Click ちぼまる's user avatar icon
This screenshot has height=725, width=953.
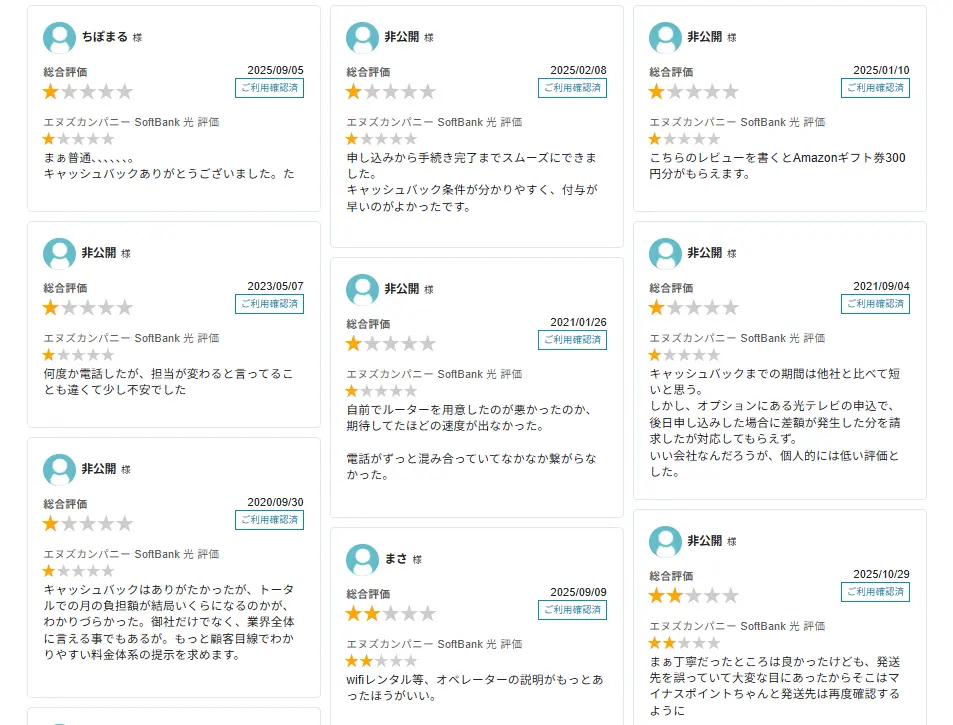click(x=60, y=38)
